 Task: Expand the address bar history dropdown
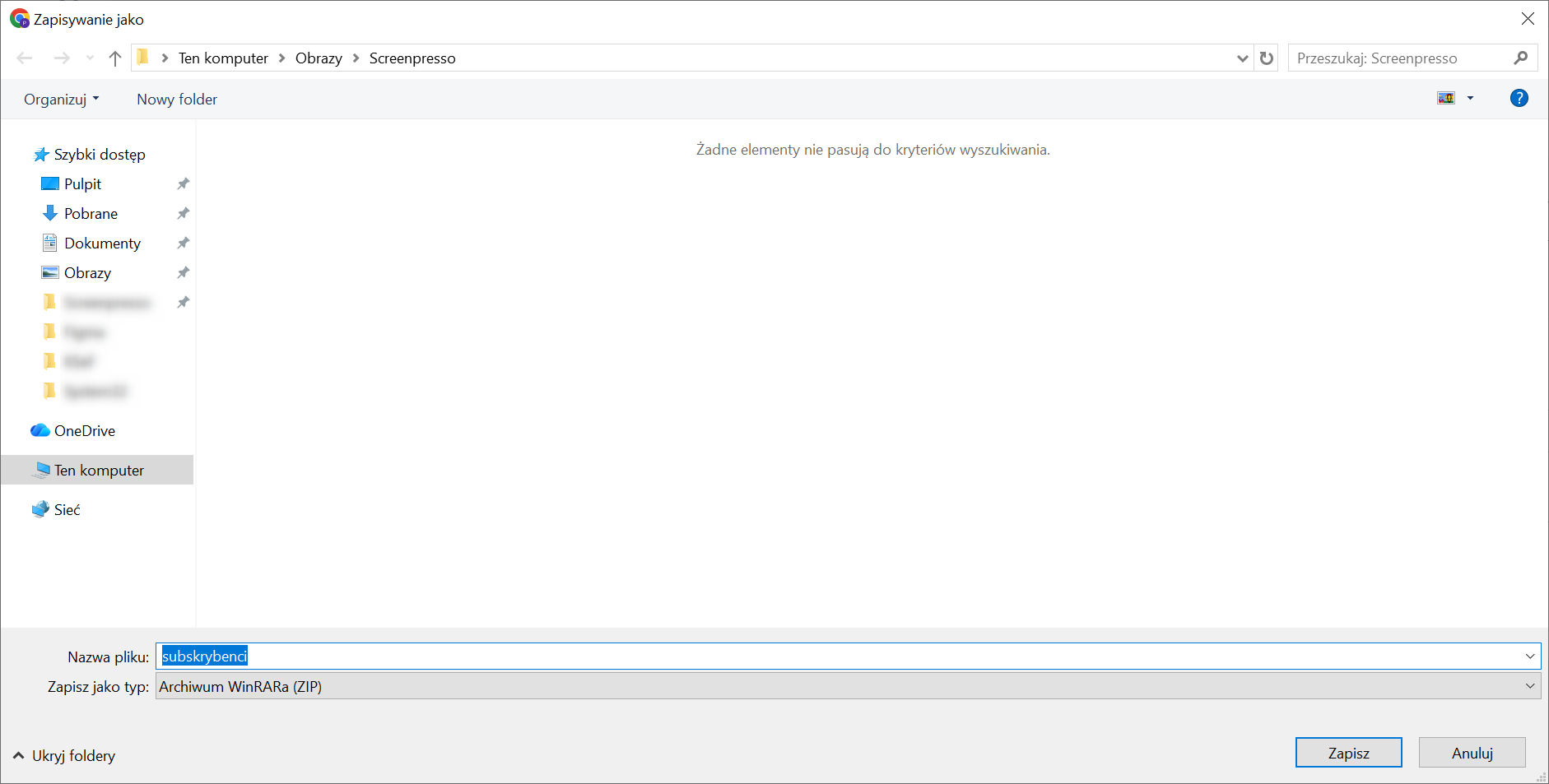coord(1242,58)
